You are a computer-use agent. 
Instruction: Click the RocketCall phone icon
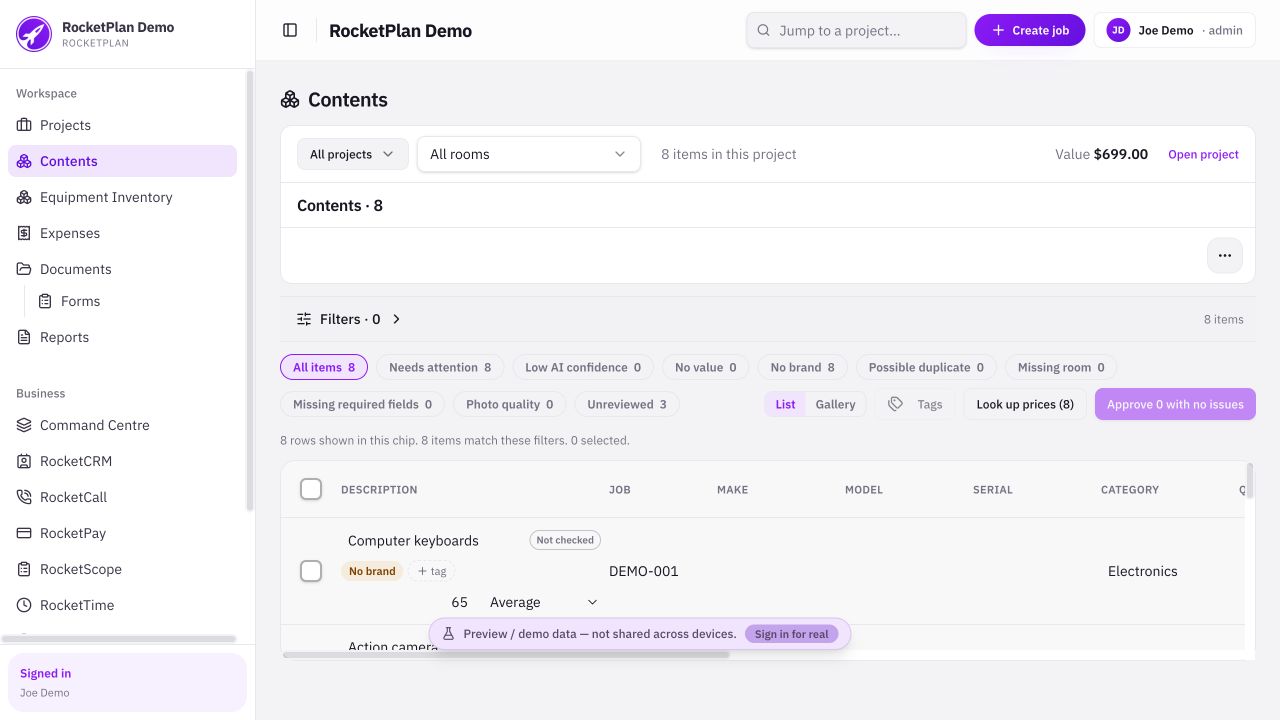pos(24,497)
